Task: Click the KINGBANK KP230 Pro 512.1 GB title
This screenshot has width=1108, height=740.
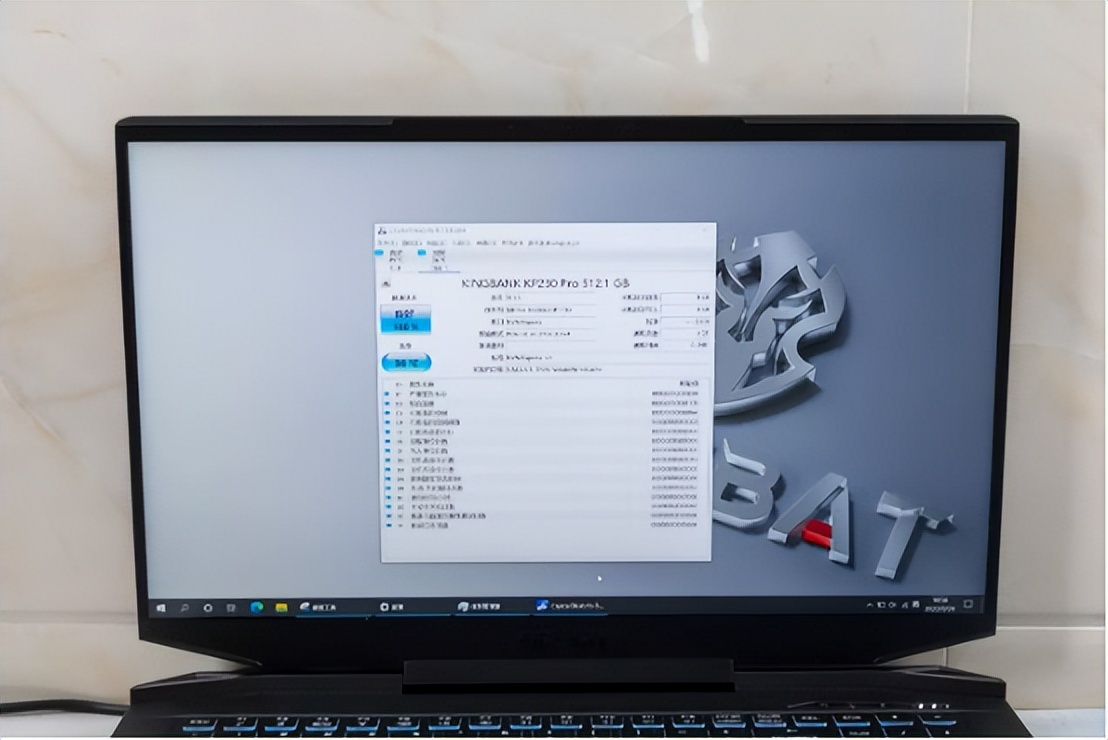Action: point(545,283)
